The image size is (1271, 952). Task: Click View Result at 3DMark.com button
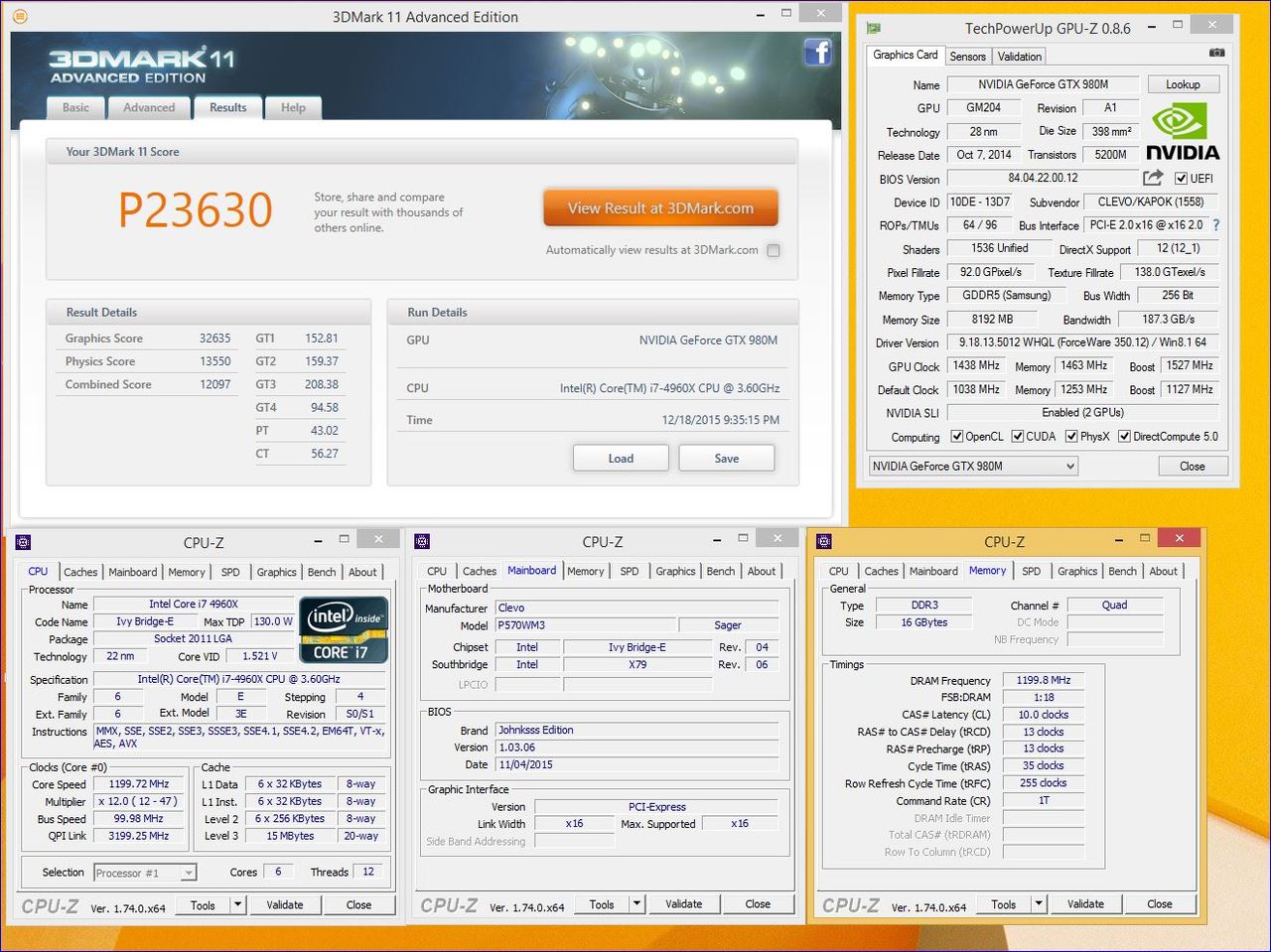pos(660,208)
